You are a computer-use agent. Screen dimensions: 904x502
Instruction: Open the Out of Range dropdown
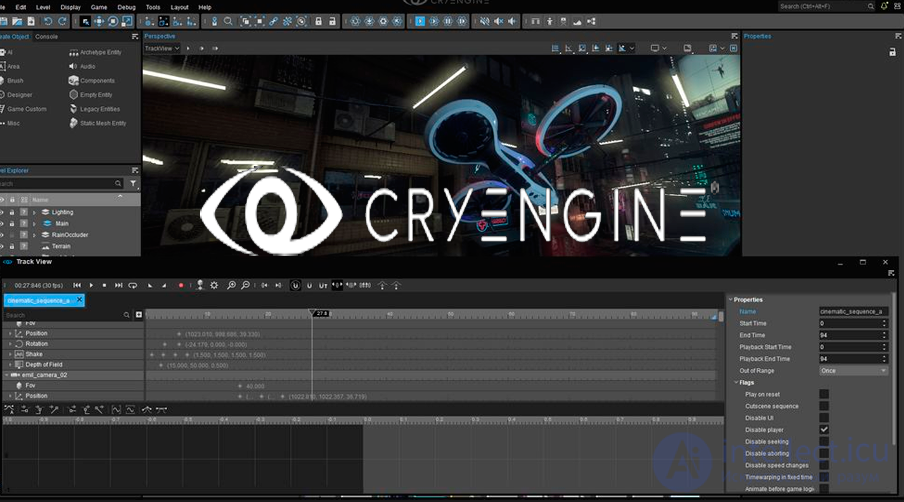(x=853, y=371)
